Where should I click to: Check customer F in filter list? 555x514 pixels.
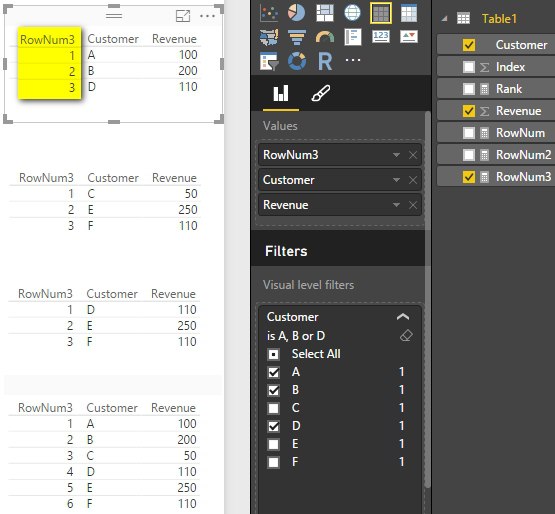point(274,462)
